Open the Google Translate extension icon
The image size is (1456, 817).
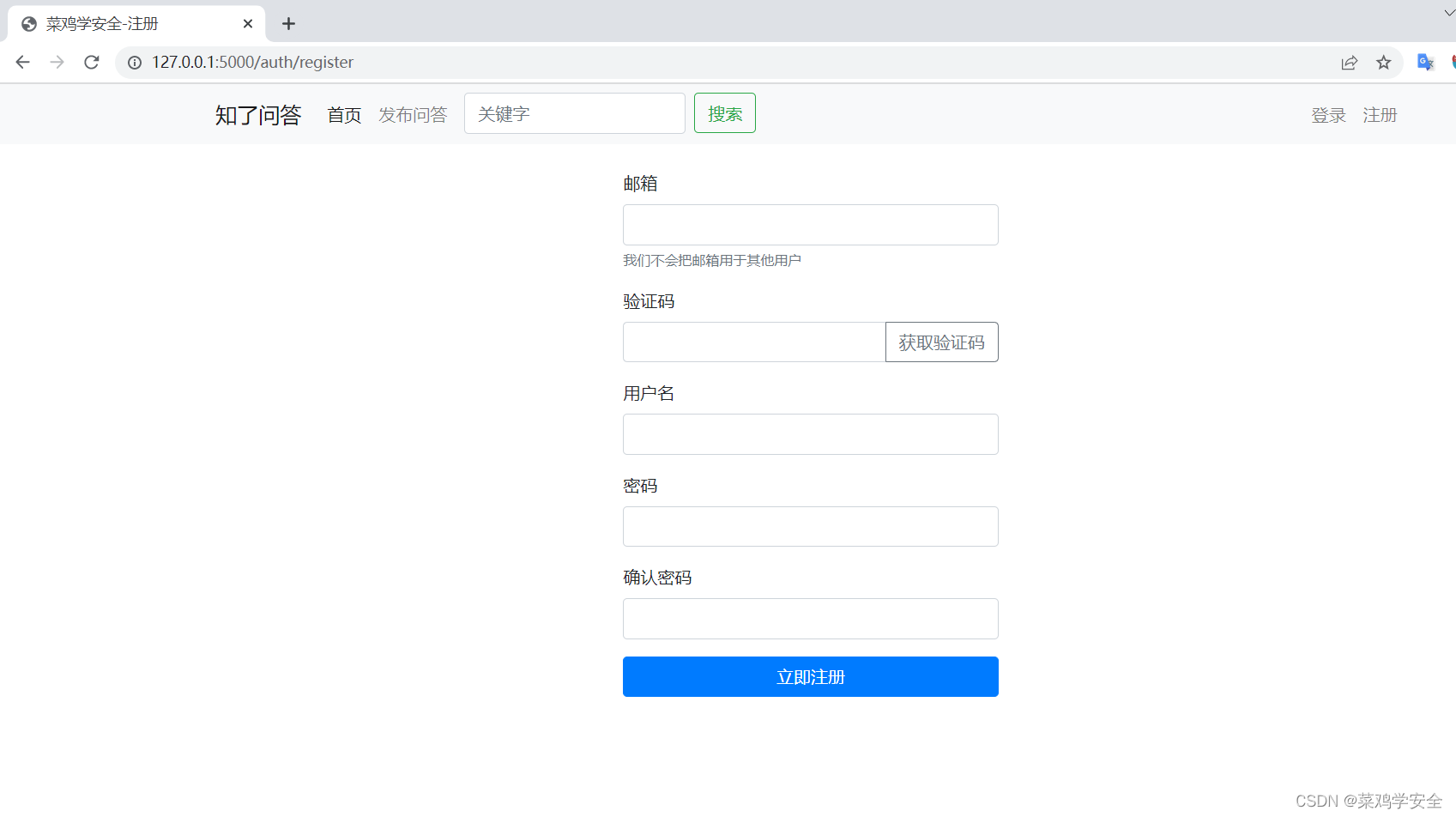1426,62
